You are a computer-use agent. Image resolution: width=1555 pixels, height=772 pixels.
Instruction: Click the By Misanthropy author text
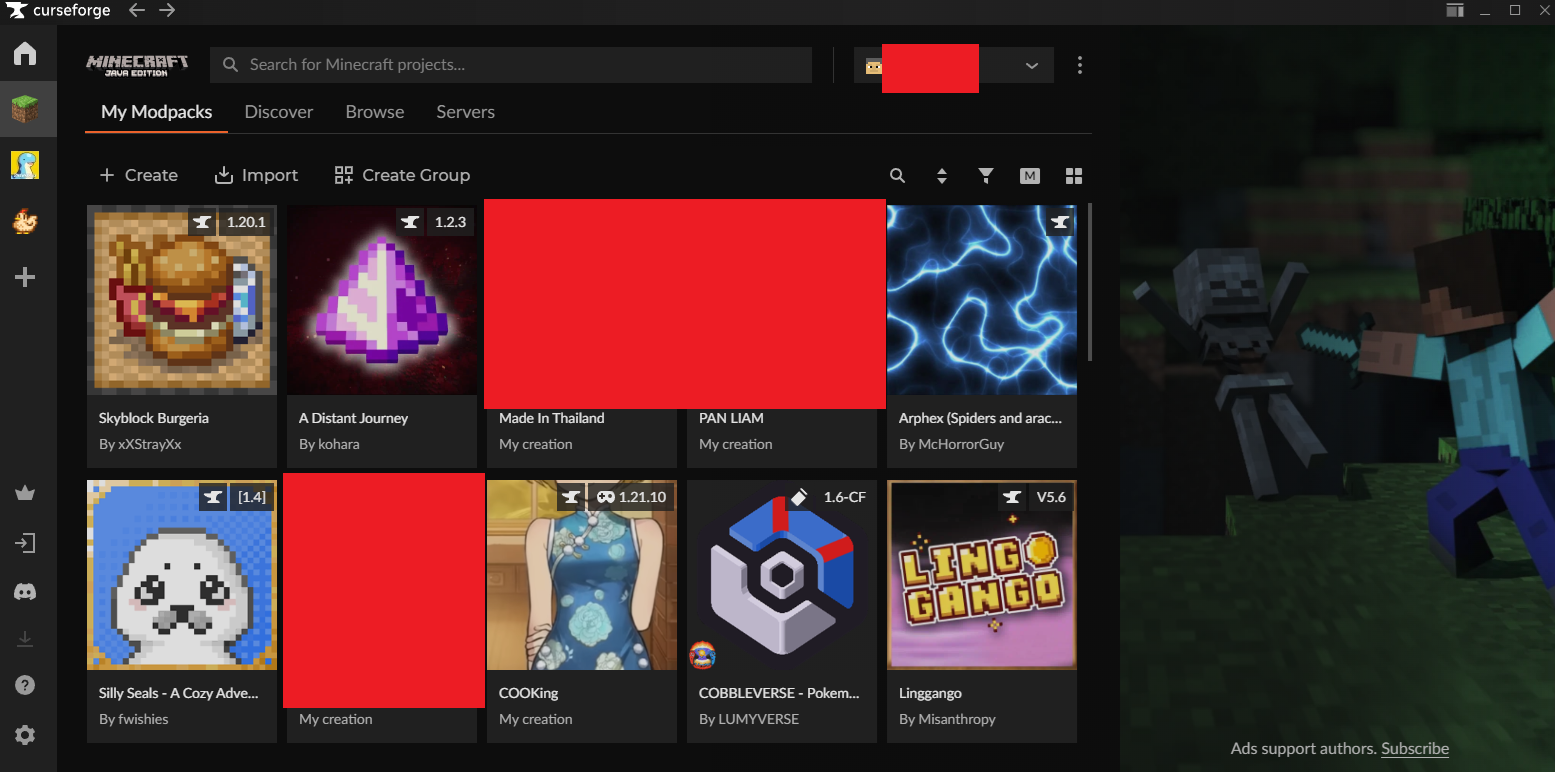point(947,719)
